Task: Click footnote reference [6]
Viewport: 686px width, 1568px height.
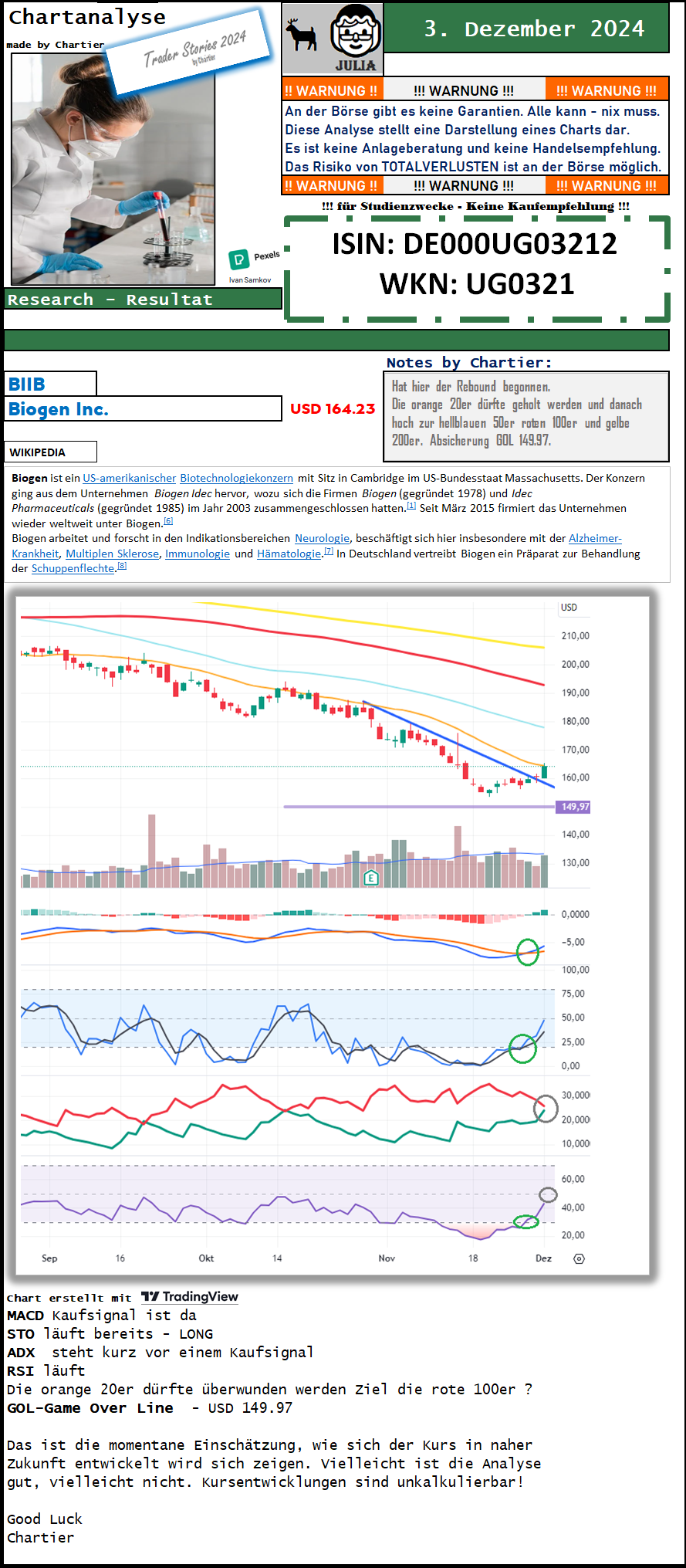Action: (x=168, y=521)
